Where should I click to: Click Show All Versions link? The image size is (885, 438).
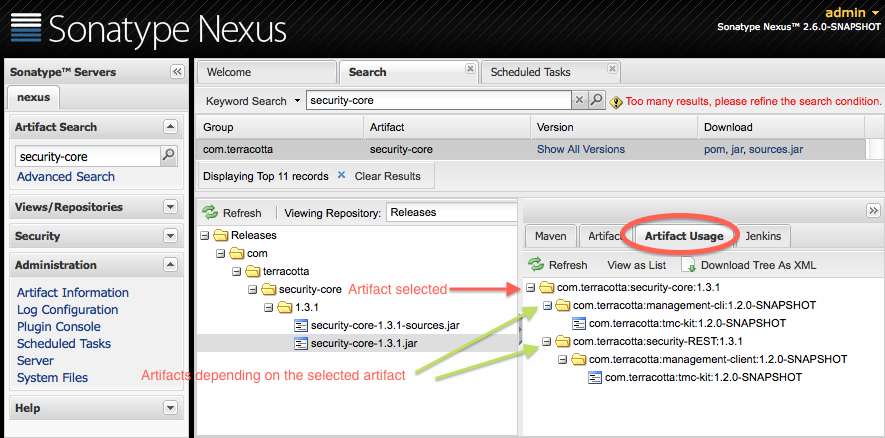pyautogui.click(x=581, y=150)
